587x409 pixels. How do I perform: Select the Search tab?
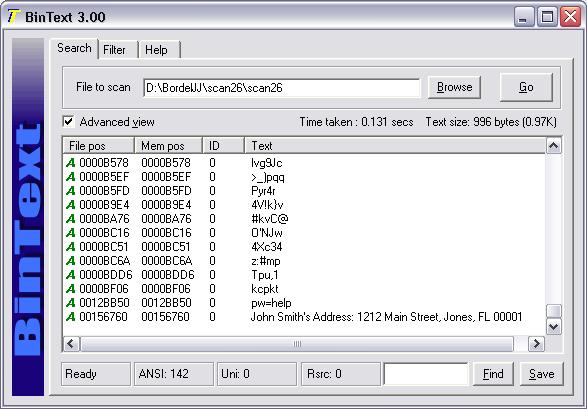[x=74, y=48]
